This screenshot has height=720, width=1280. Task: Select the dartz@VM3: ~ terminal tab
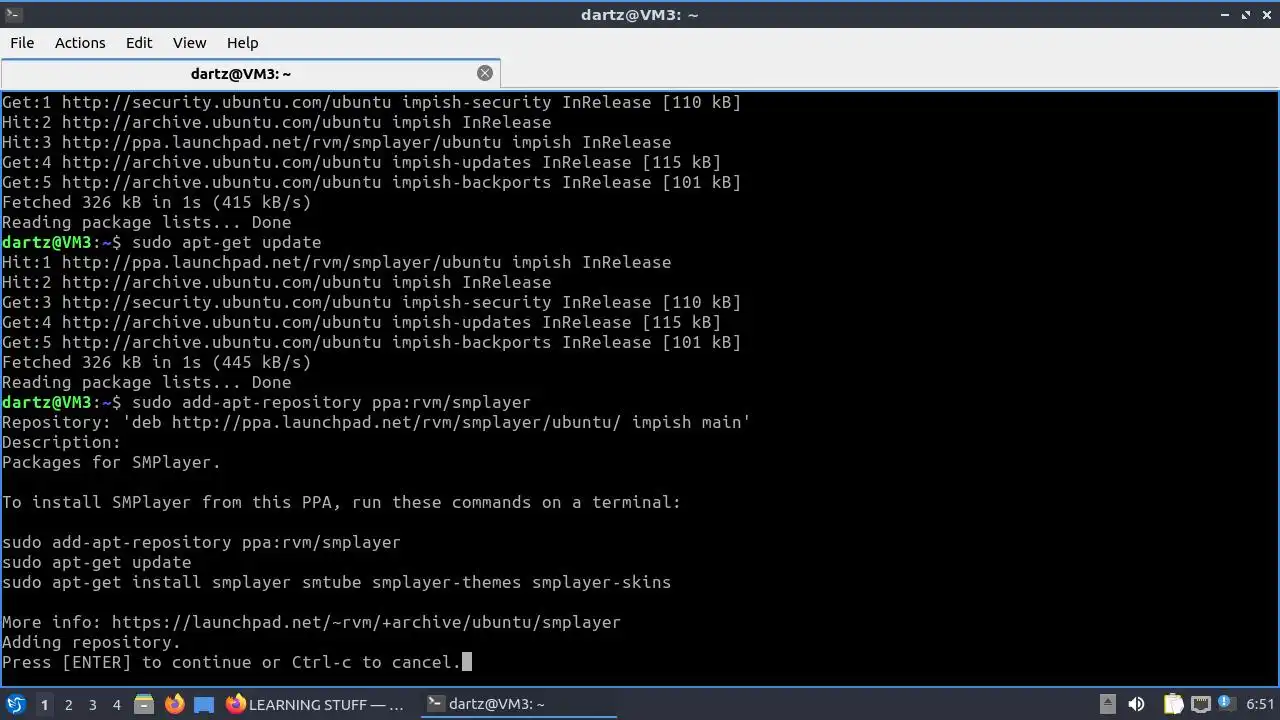click(250, 74)
